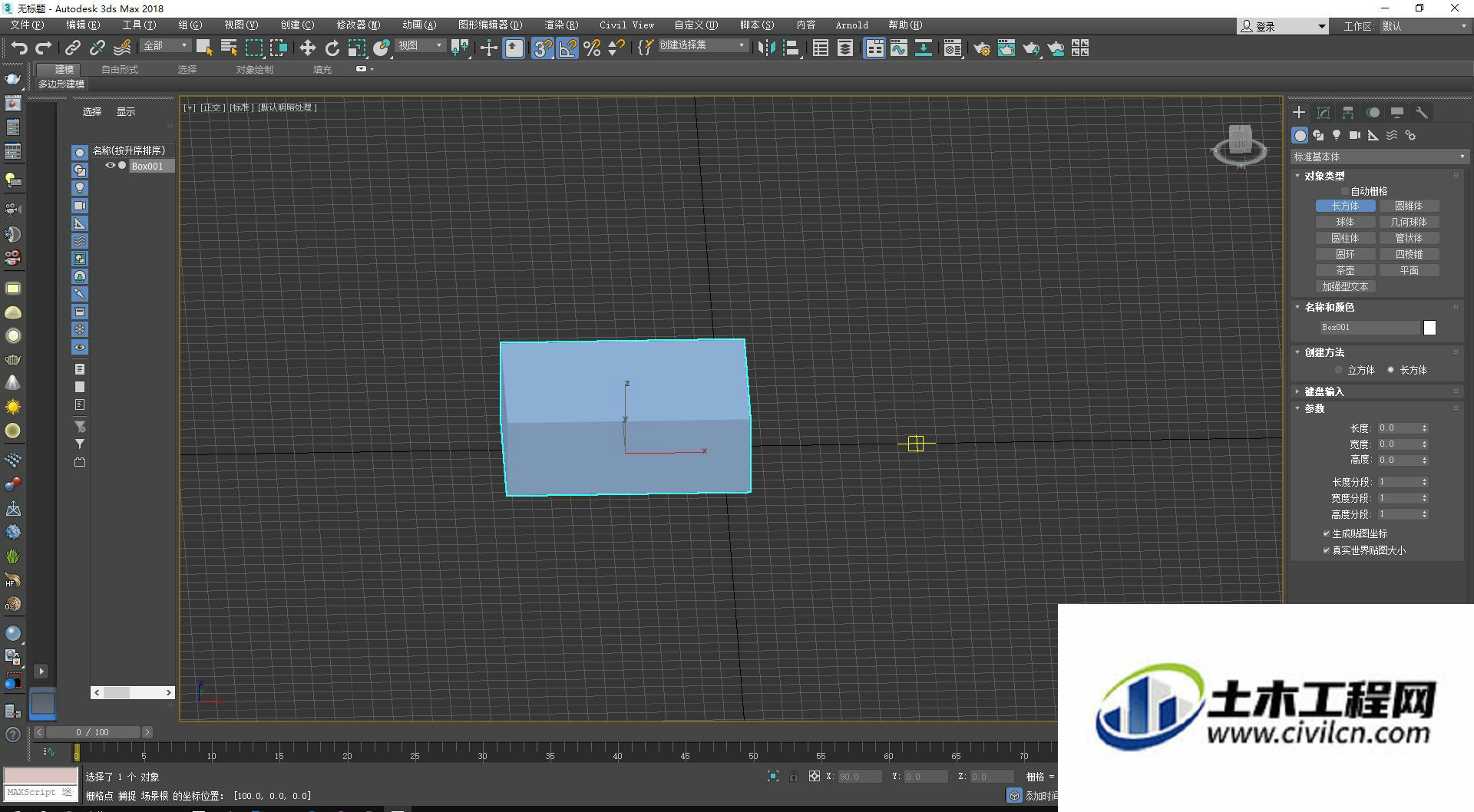Image resolution: width=1474 pixels, height=812 pixels.
Task: Click Select and Place icon
Action: (382, 48)
